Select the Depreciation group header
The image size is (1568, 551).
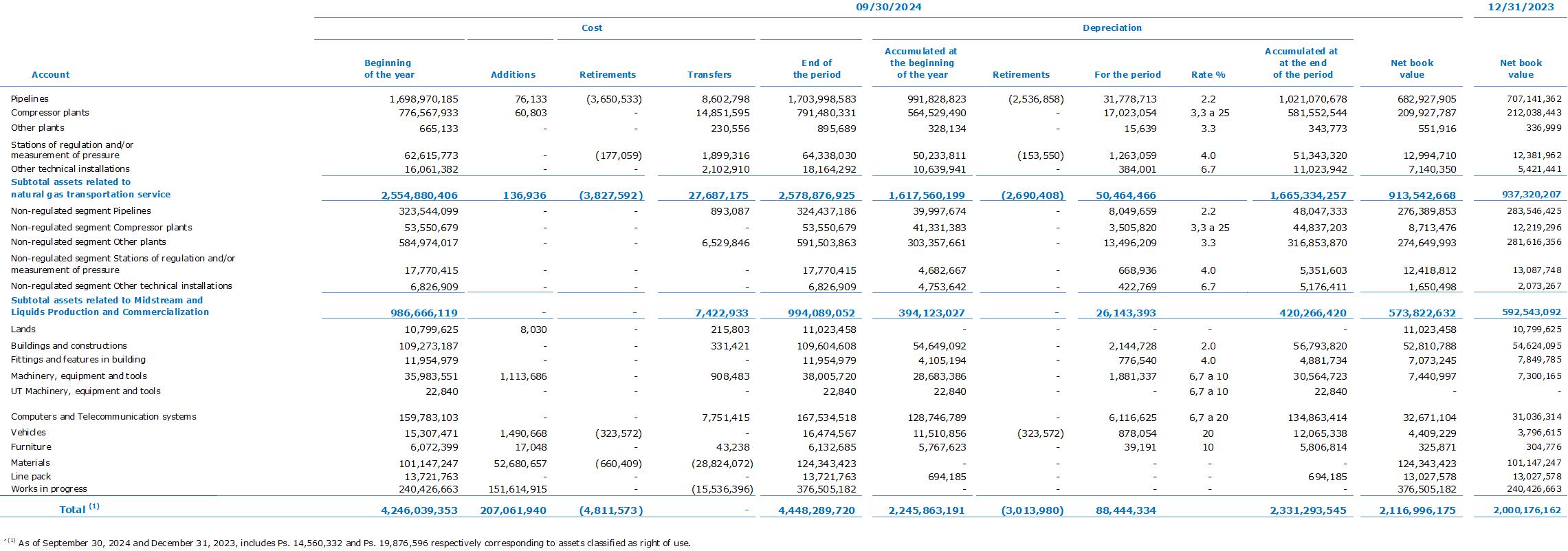coord(1112,28)
